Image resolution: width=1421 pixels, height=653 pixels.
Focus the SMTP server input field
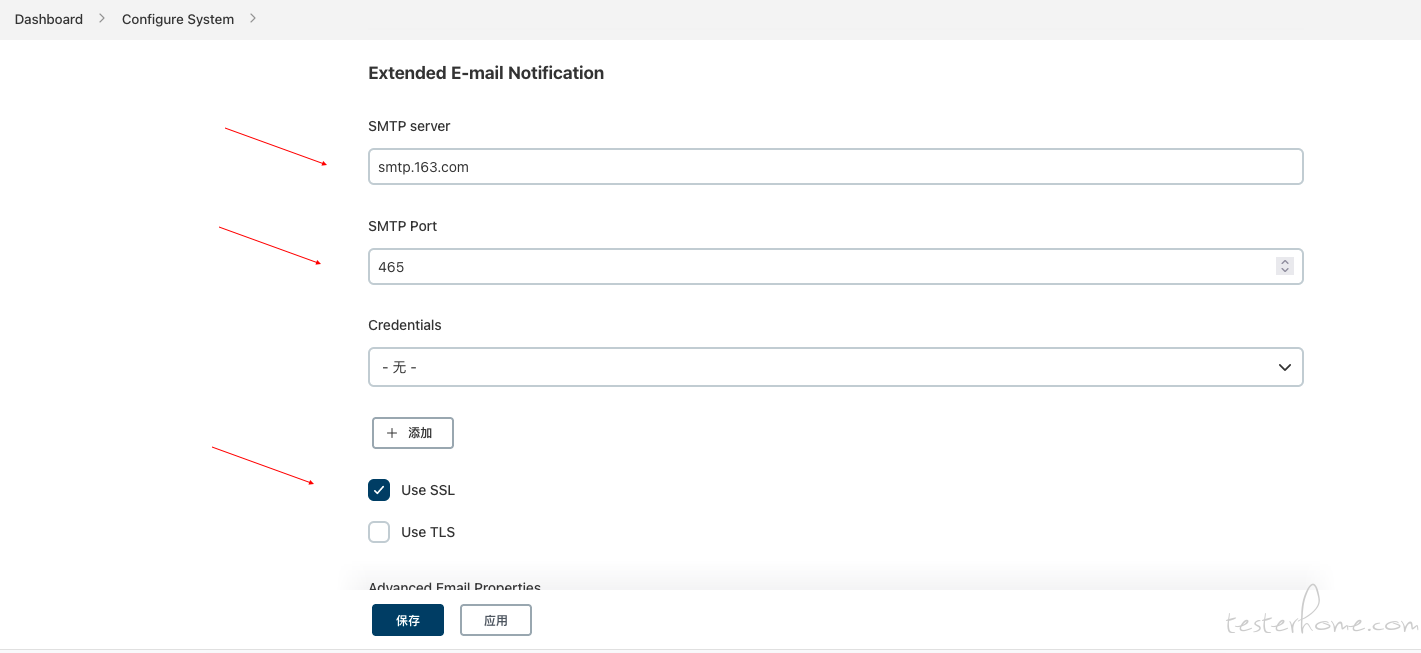835,167
